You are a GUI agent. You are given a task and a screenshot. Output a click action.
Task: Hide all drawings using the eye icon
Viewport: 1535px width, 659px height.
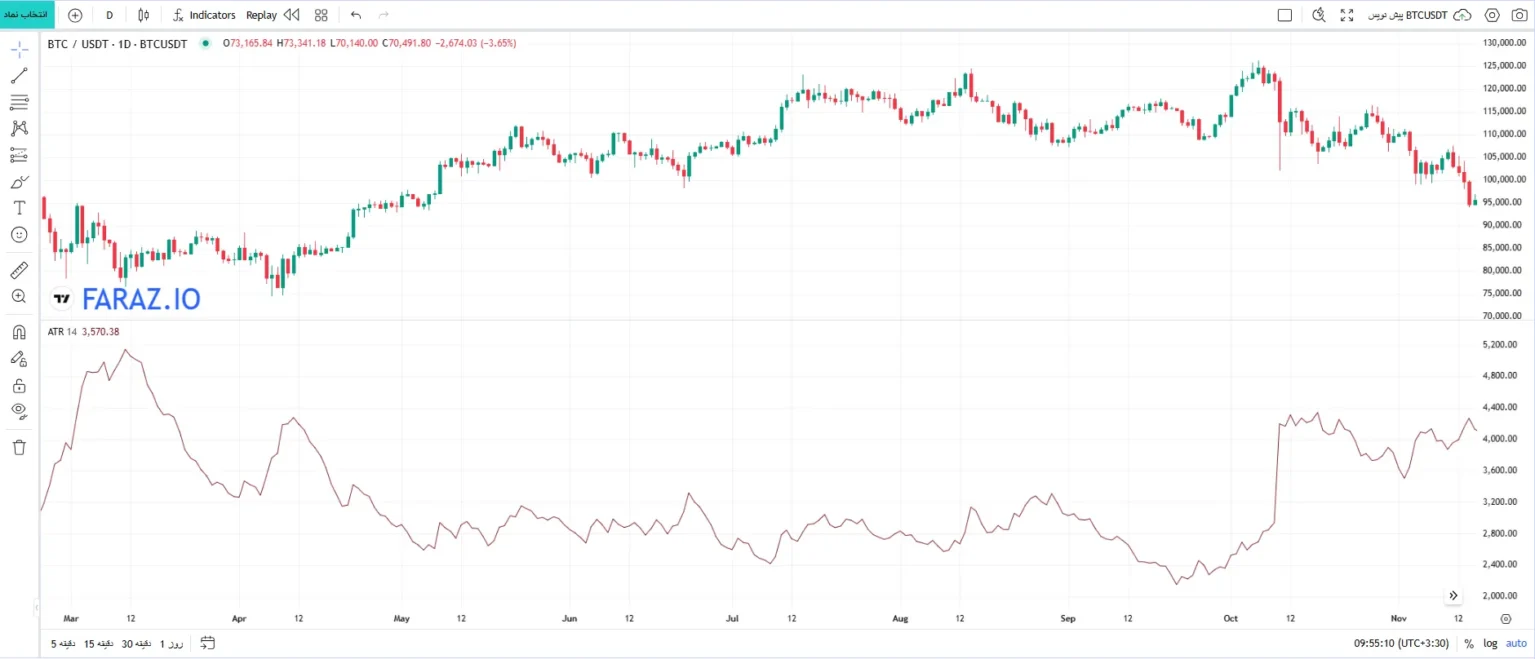click(19, 410)
